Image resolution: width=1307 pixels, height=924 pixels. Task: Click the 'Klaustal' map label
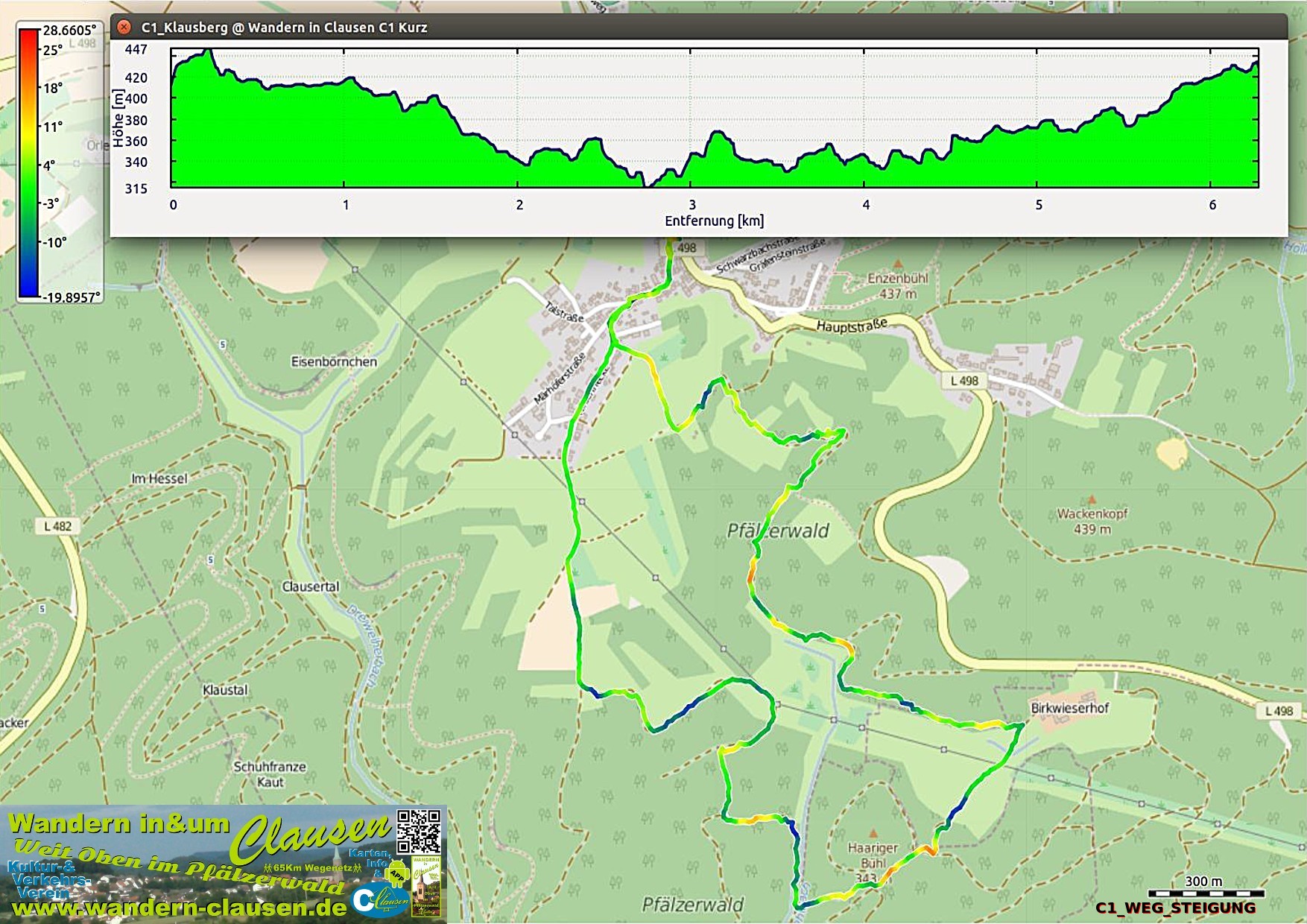click(x=225, y=690)
